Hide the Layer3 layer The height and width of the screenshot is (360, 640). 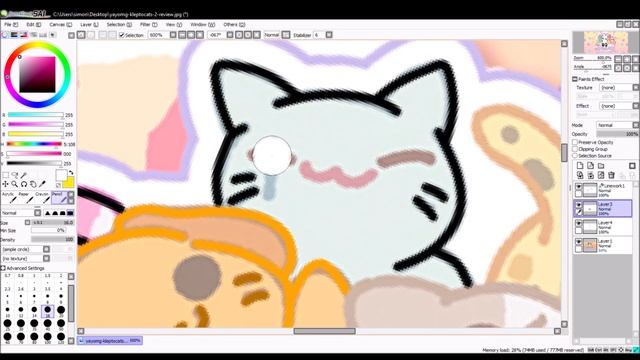[578, 205]
